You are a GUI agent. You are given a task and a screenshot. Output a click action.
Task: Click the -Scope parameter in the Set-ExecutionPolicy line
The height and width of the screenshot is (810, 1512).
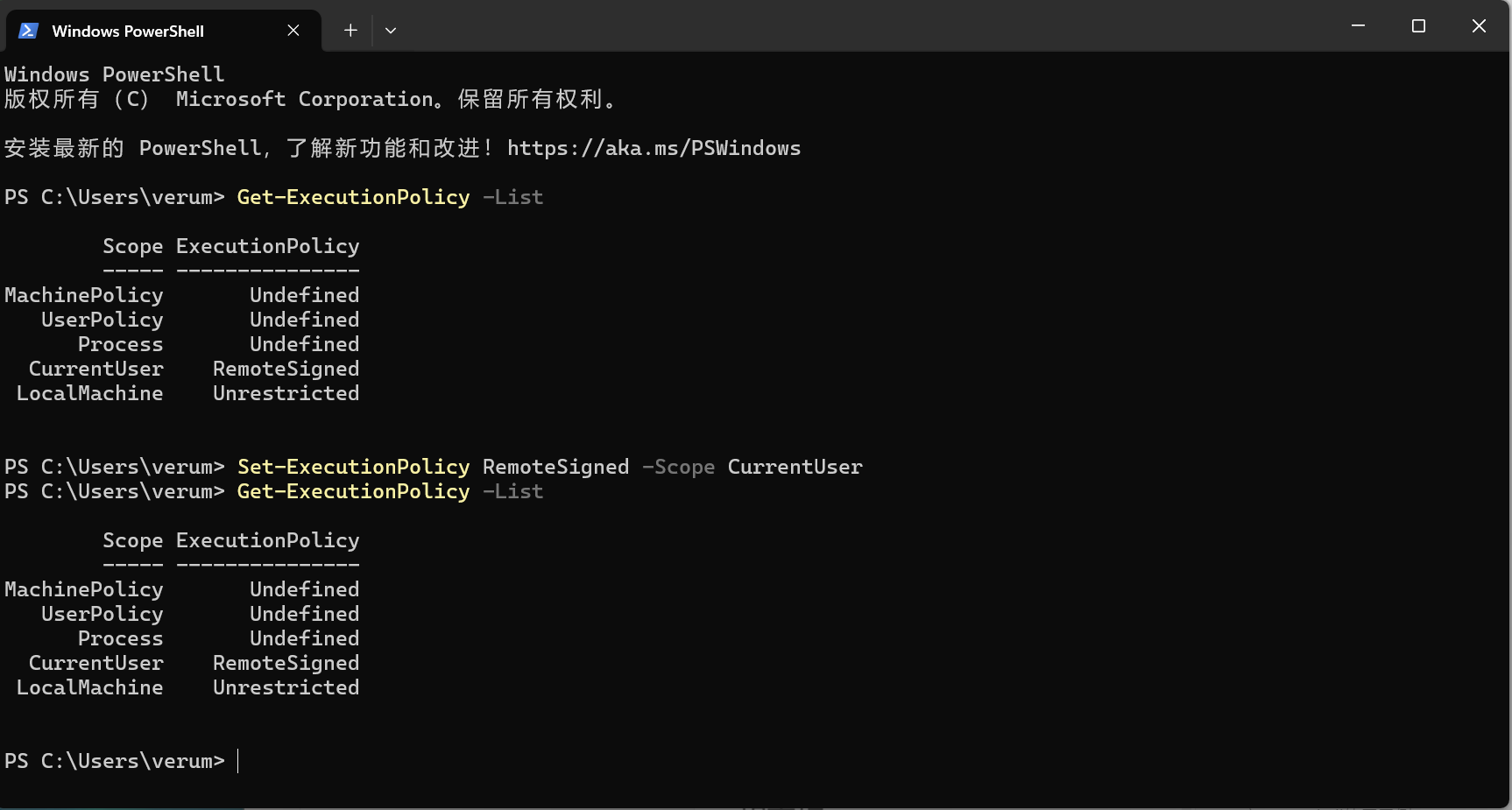(x=678, y=467)
